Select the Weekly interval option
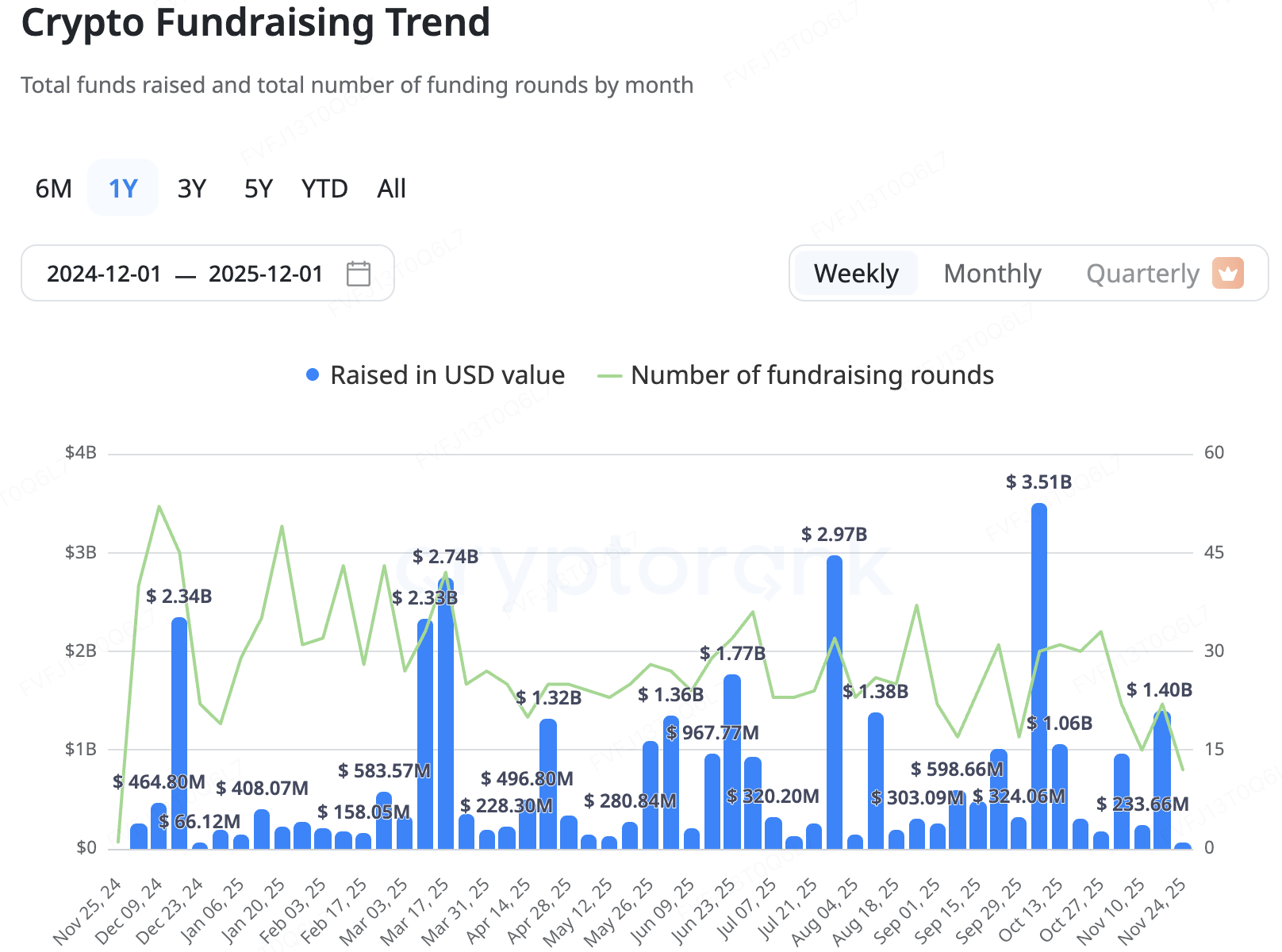The height and width of the screenshot is (952, 1282). coord(856,274)
